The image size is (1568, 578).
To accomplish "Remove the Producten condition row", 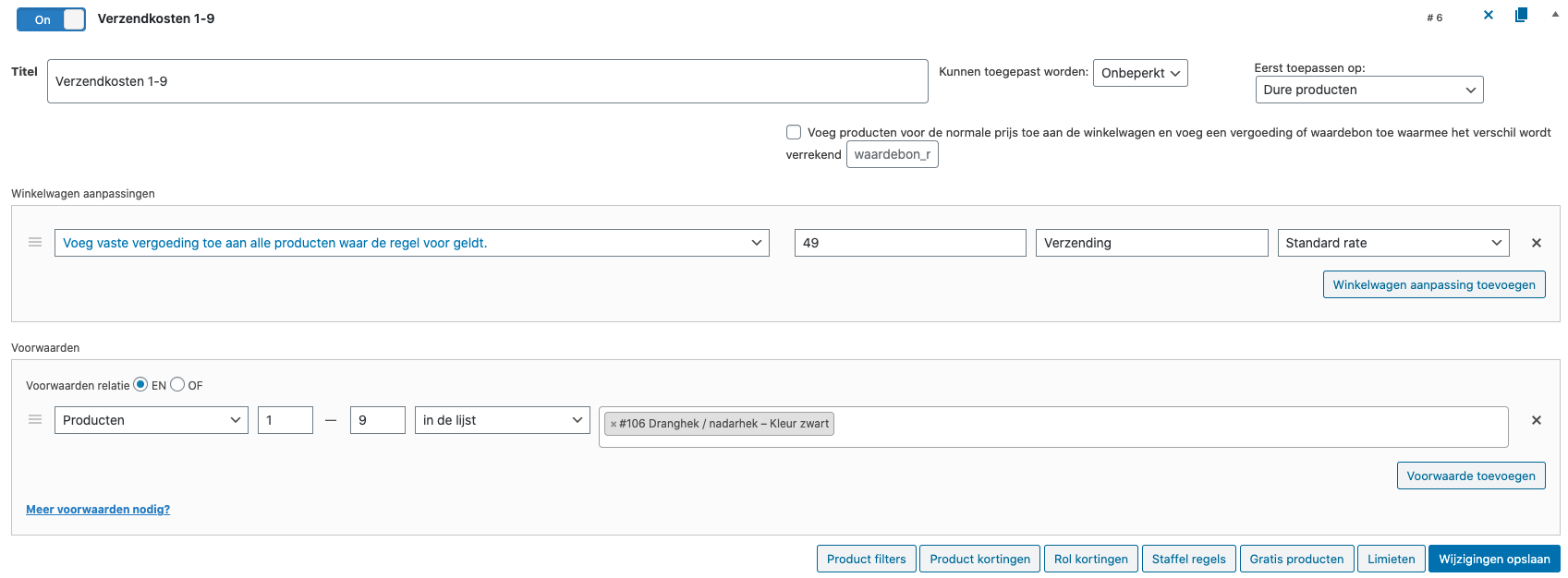I will pyautogui.click(x=1537, y=420).
